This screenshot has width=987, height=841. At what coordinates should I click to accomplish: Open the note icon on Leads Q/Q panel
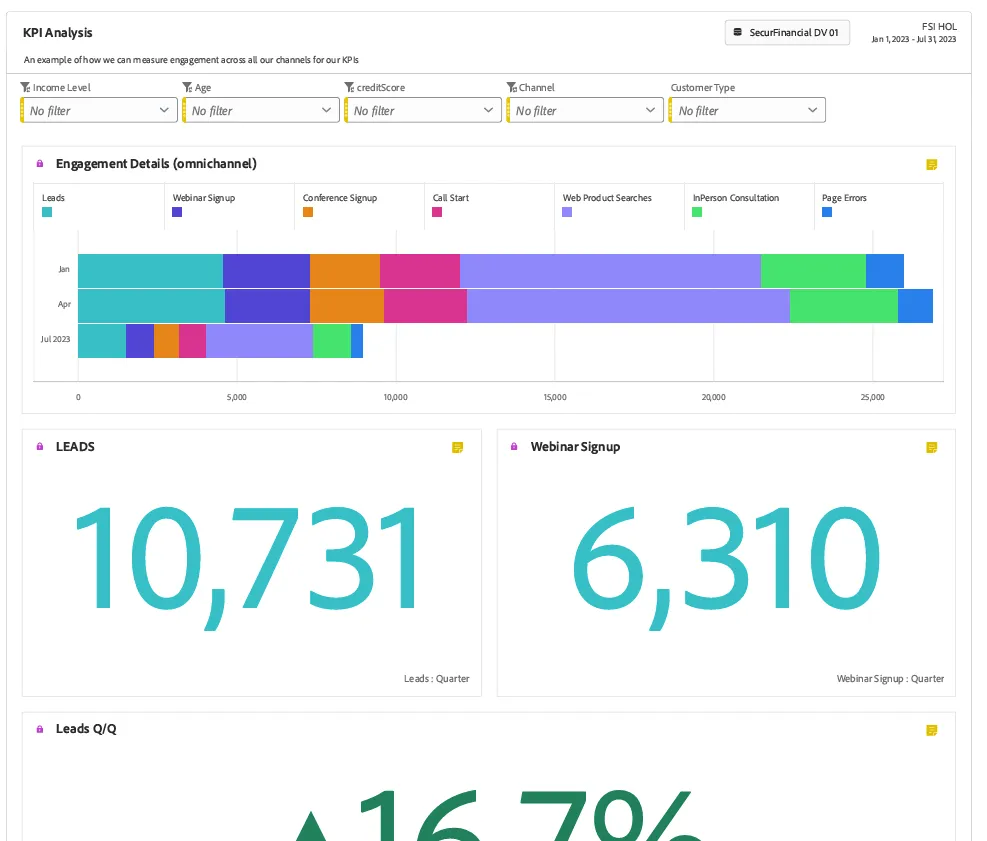coord(932,730)
